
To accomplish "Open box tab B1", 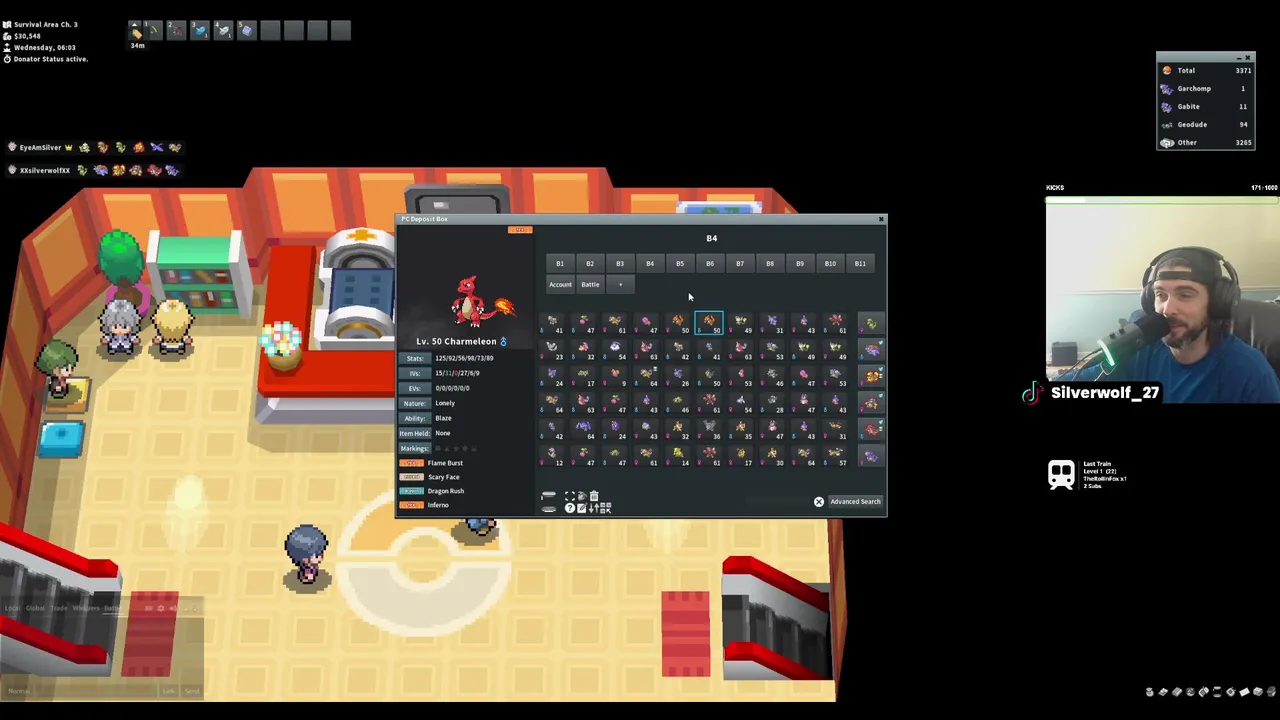I will point(560,263).
